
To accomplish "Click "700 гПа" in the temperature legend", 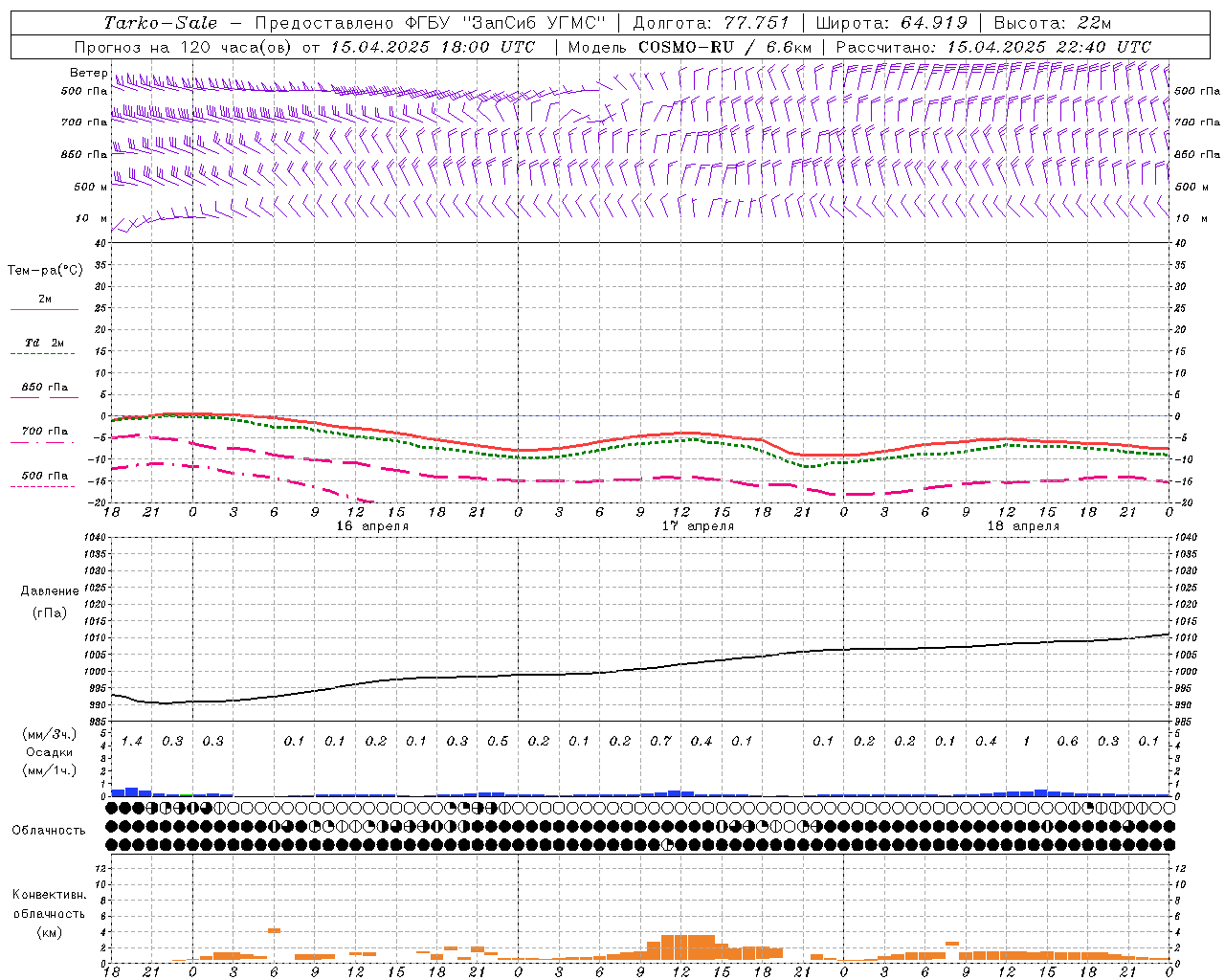I will click(x=45, y=432).
